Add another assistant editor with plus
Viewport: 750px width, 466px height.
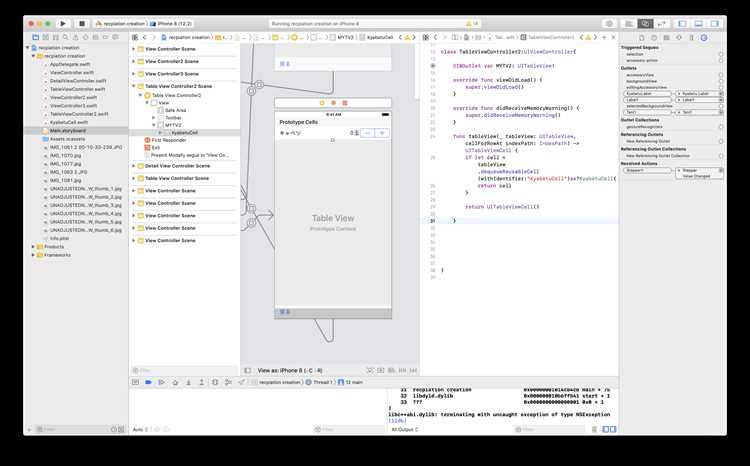pyautogui.click(x=604, y=37)
